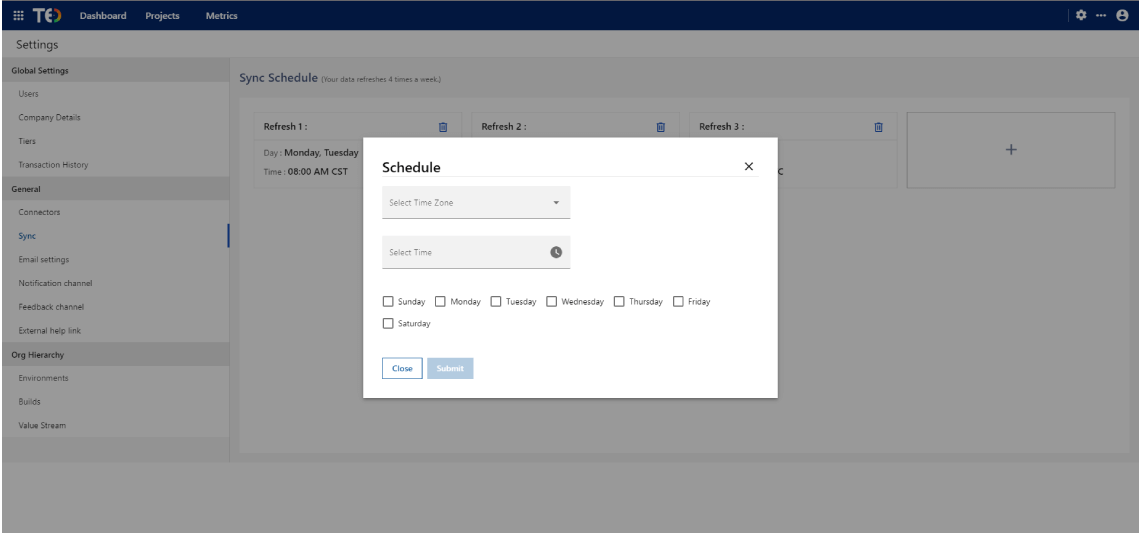This screenshot has height=533, width=1140.
Task: Select the Friday checkbox
Action: click(x=678, y=301)
